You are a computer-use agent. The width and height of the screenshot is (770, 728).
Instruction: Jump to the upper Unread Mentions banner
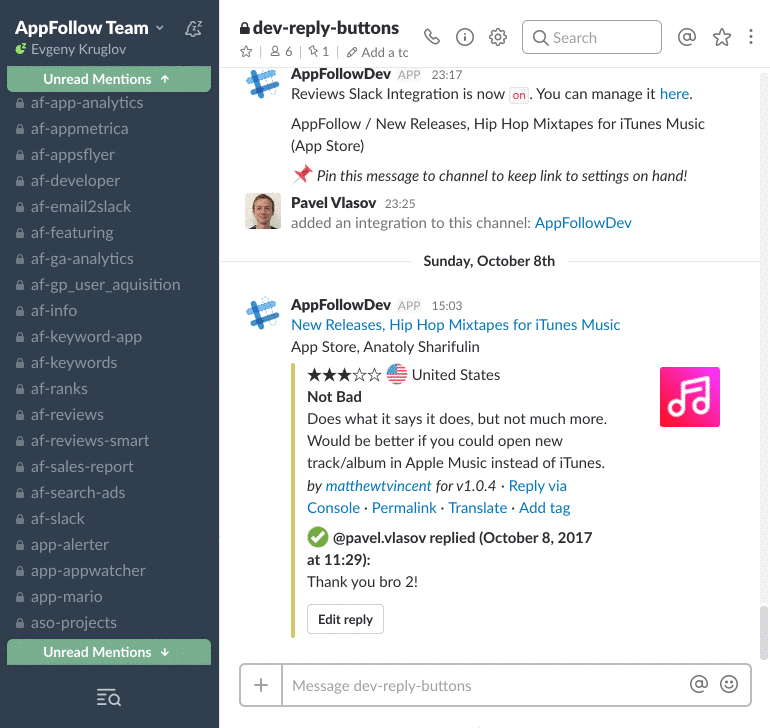108,79
